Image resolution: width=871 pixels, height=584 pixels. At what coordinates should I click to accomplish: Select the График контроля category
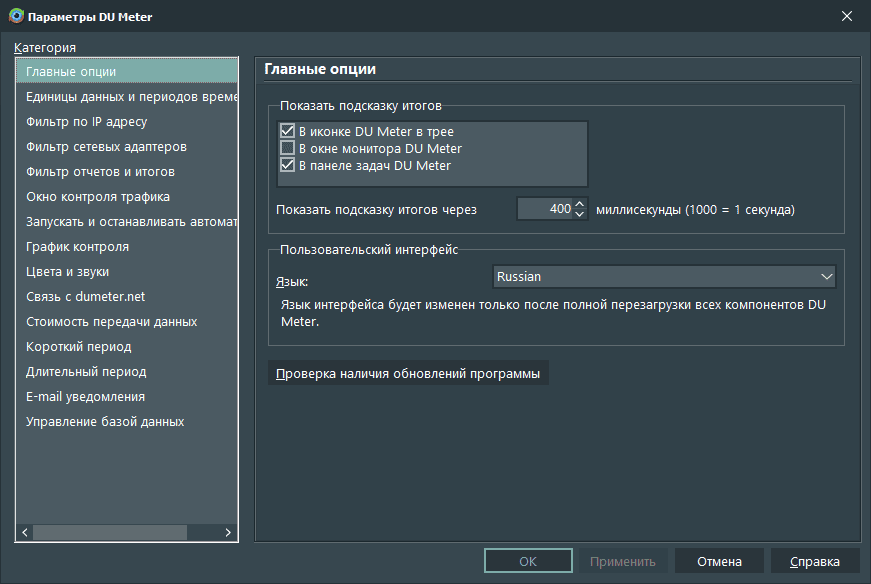[x=78, y=247]
